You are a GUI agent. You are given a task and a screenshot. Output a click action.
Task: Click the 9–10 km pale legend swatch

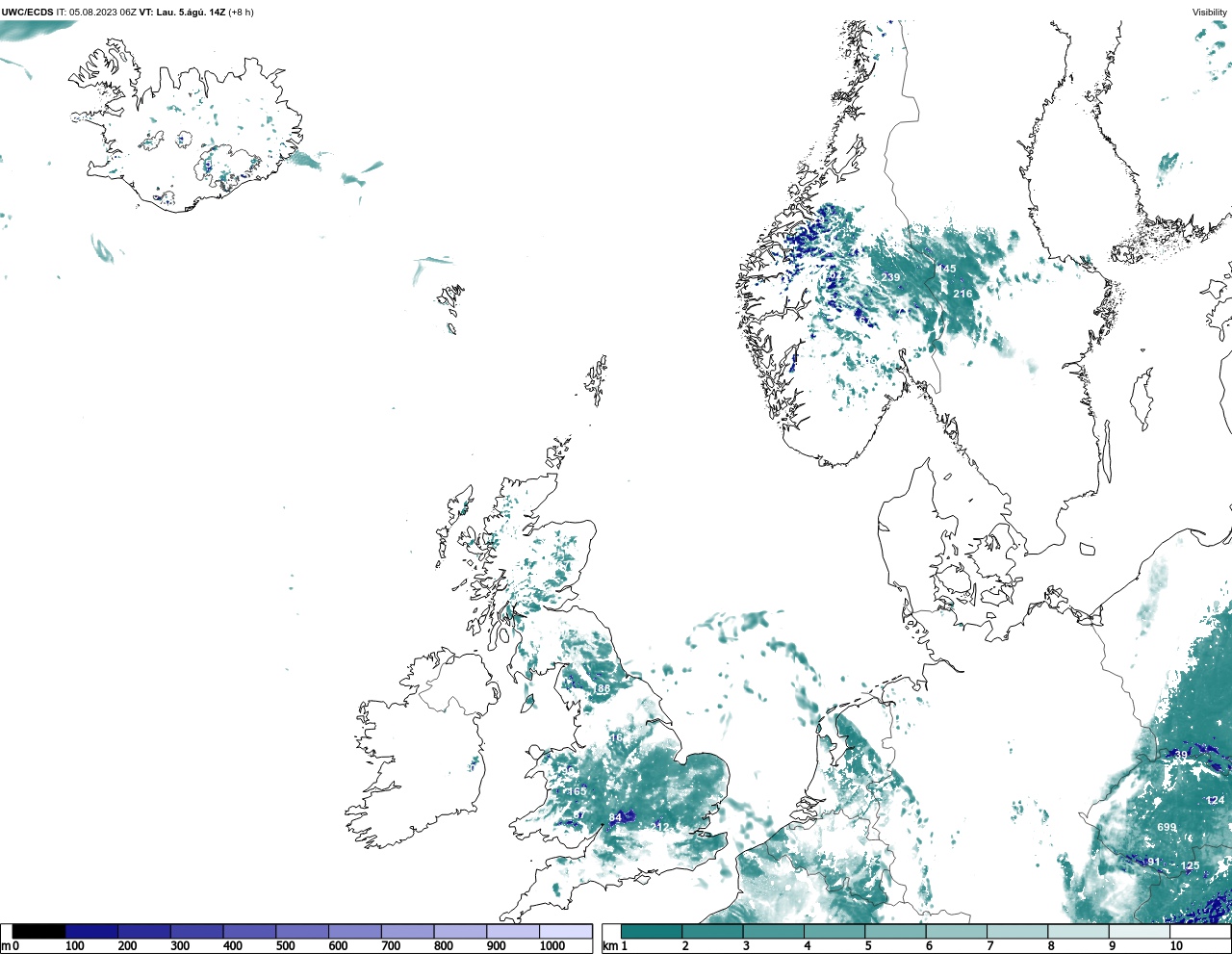[1141, 931]
